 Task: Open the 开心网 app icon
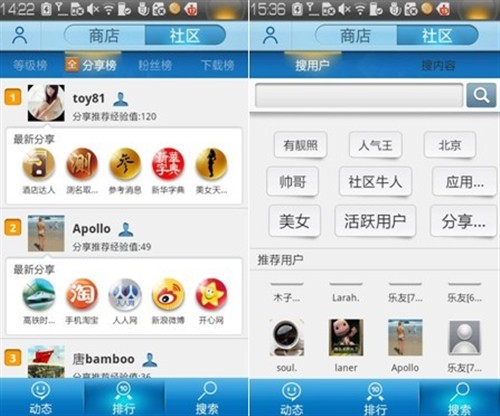211,295
